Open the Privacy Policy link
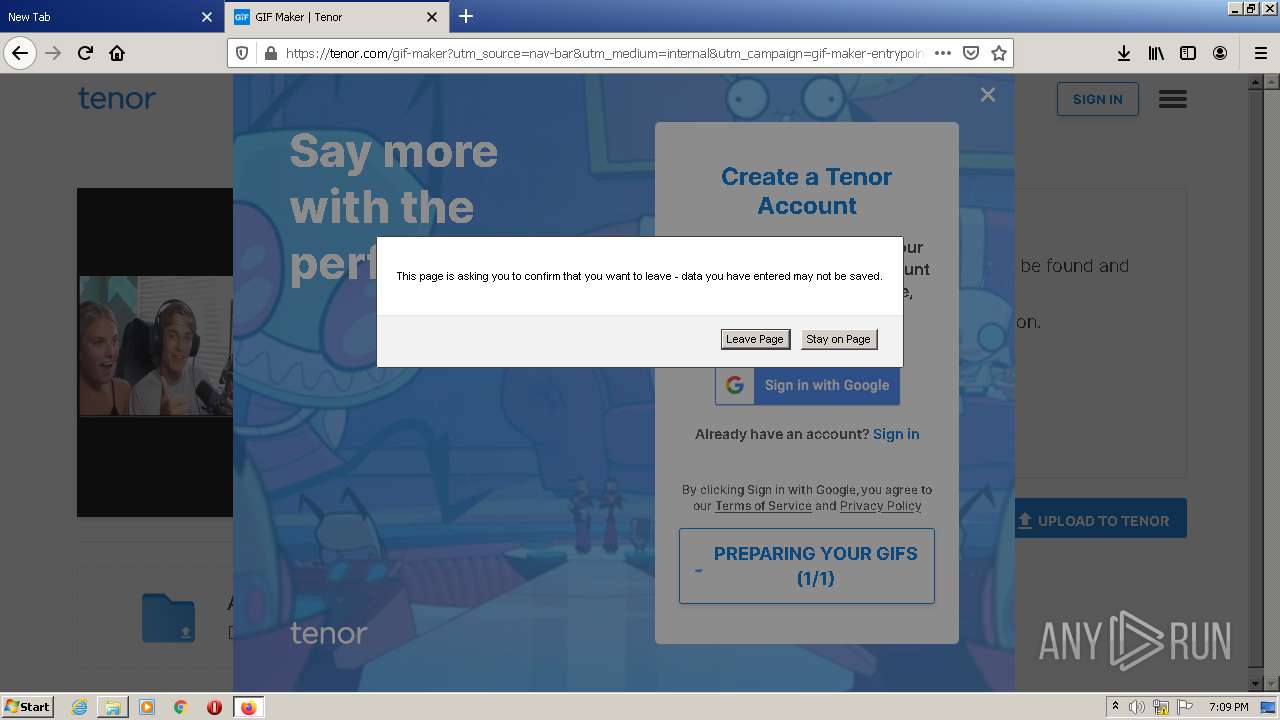 pyautogui.click(x=880, y=506)
